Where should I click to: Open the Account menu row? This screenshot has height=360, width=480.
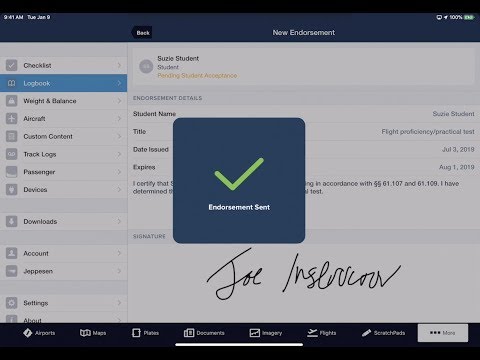coord(63,253)
